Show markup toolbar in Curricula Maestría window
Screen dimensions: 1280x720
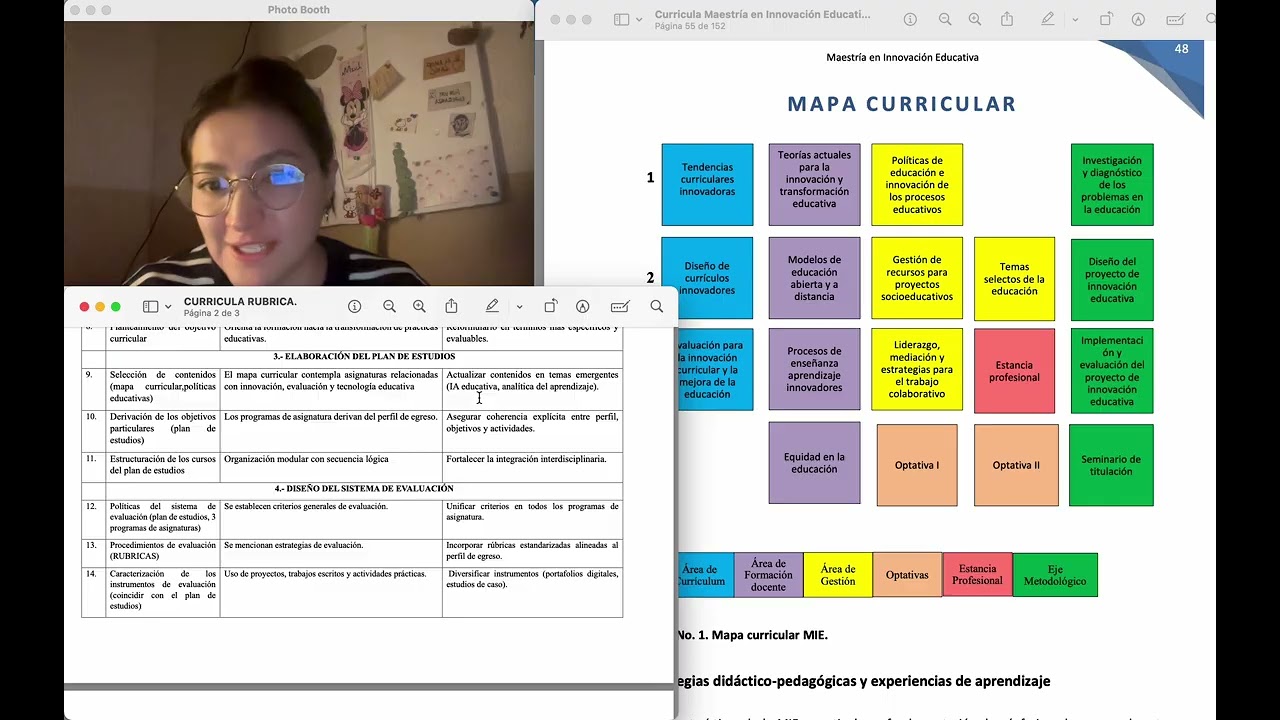[1138, 19]
